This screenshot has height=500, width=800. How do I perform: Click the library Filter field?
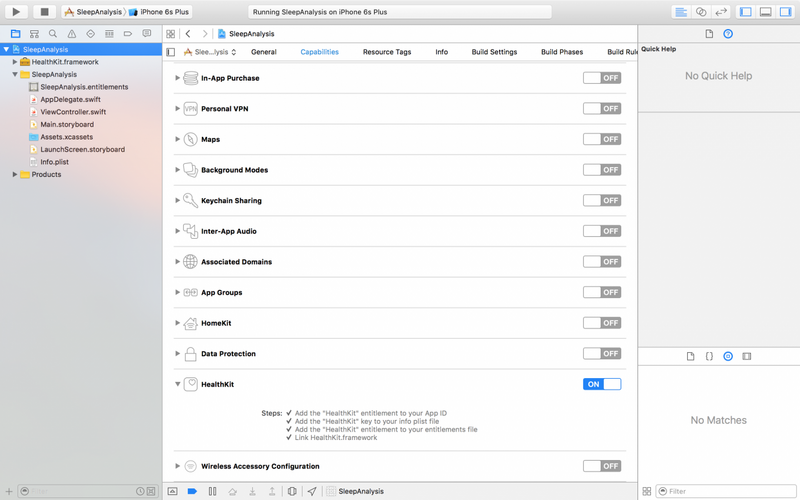click(x=726, y=491)
